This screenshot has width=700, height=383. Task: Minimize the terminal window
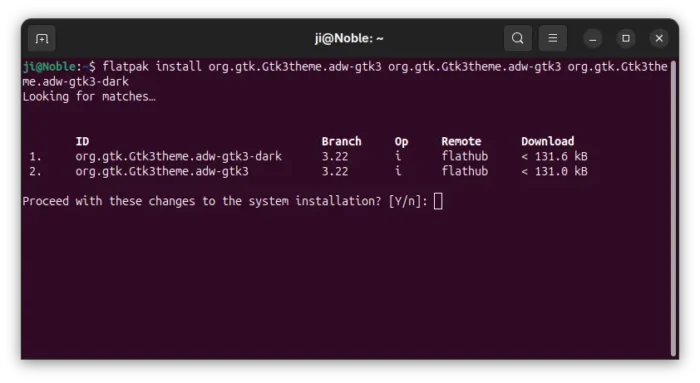point(593,39)
